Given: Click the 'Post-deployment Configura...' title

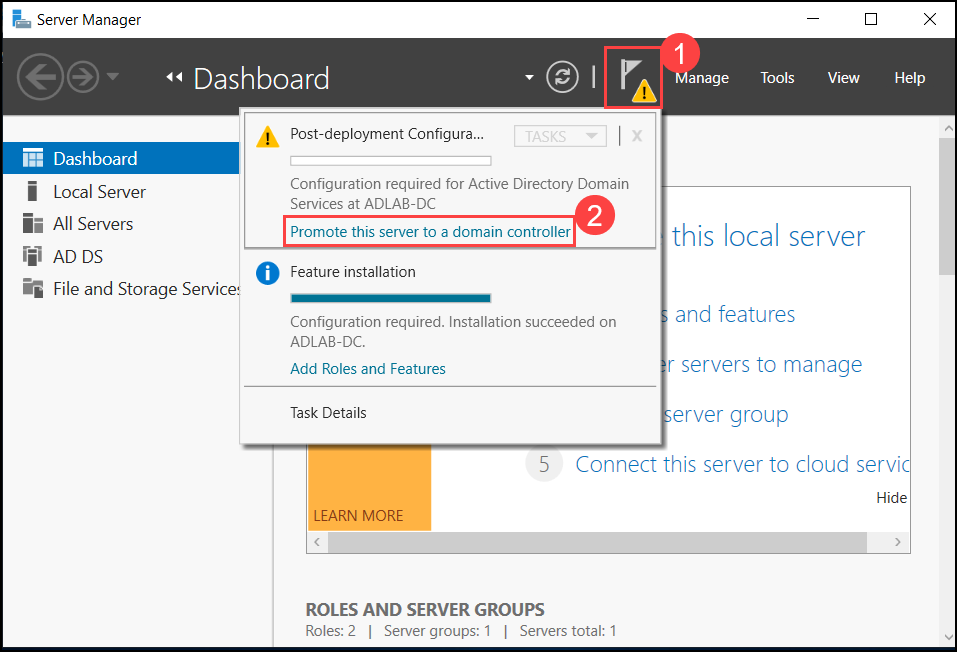Looking at the screenshot, I should [387, 134].
